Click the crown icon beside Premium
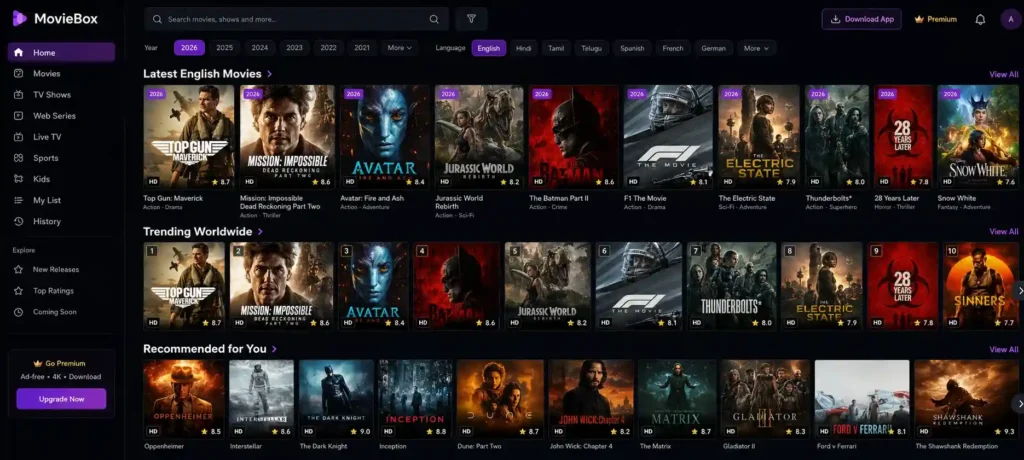1024x460 pixels. 919,19
